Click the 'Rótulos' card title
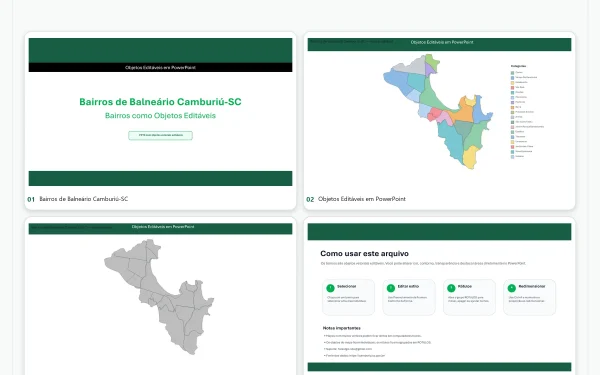The height and width of the screenshot is (375, 600). [465, 286]
